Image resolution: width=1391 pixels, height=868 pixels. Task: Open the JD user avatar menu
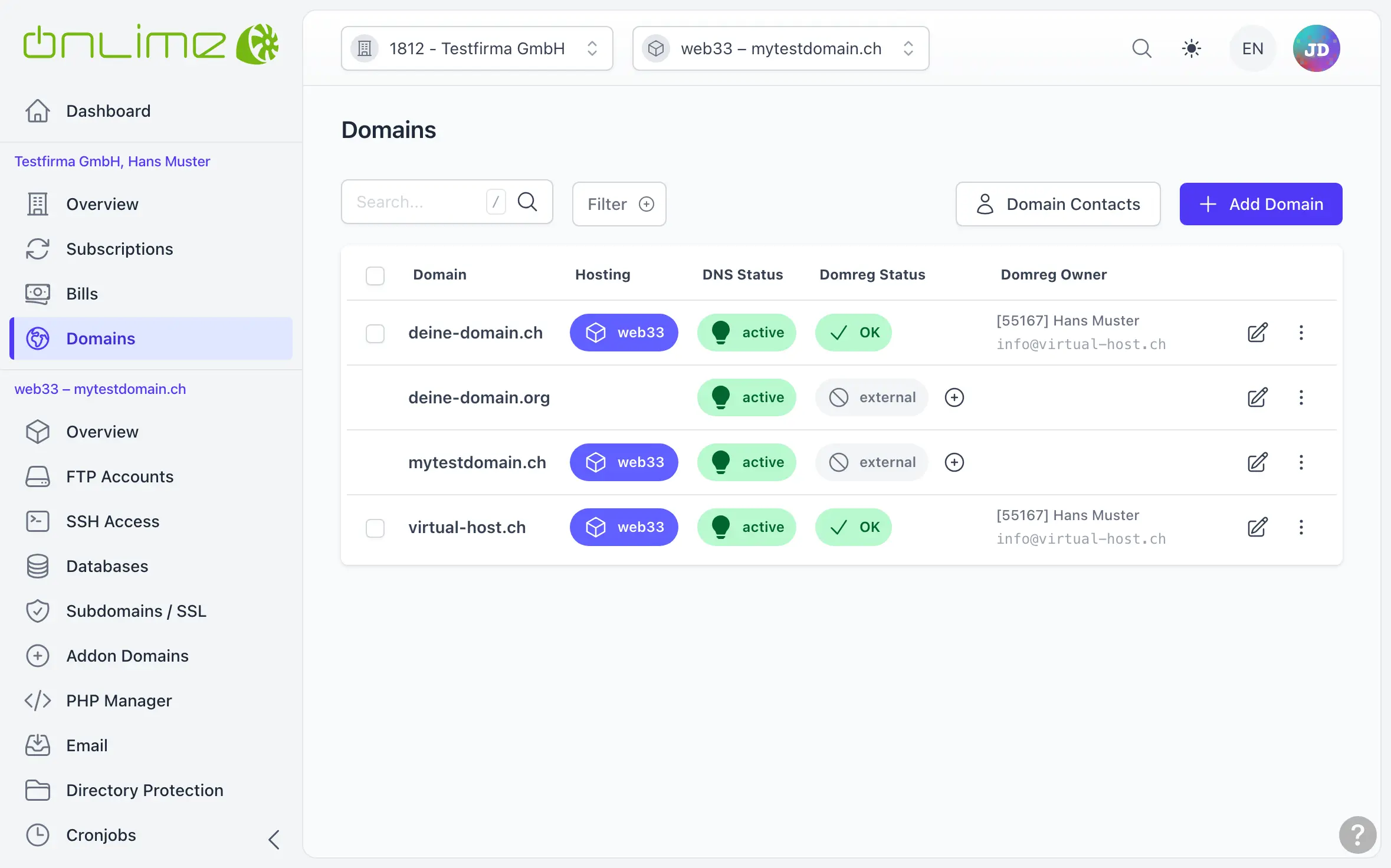[1316, 48]
